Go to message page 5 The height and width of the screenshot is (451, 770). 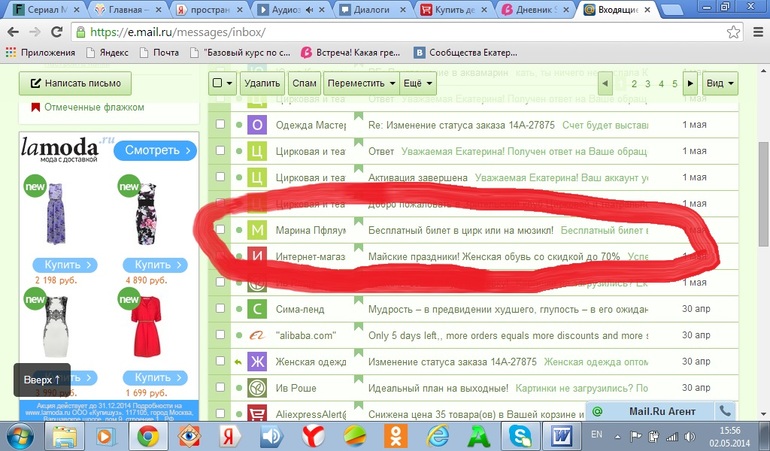point(675,84)
